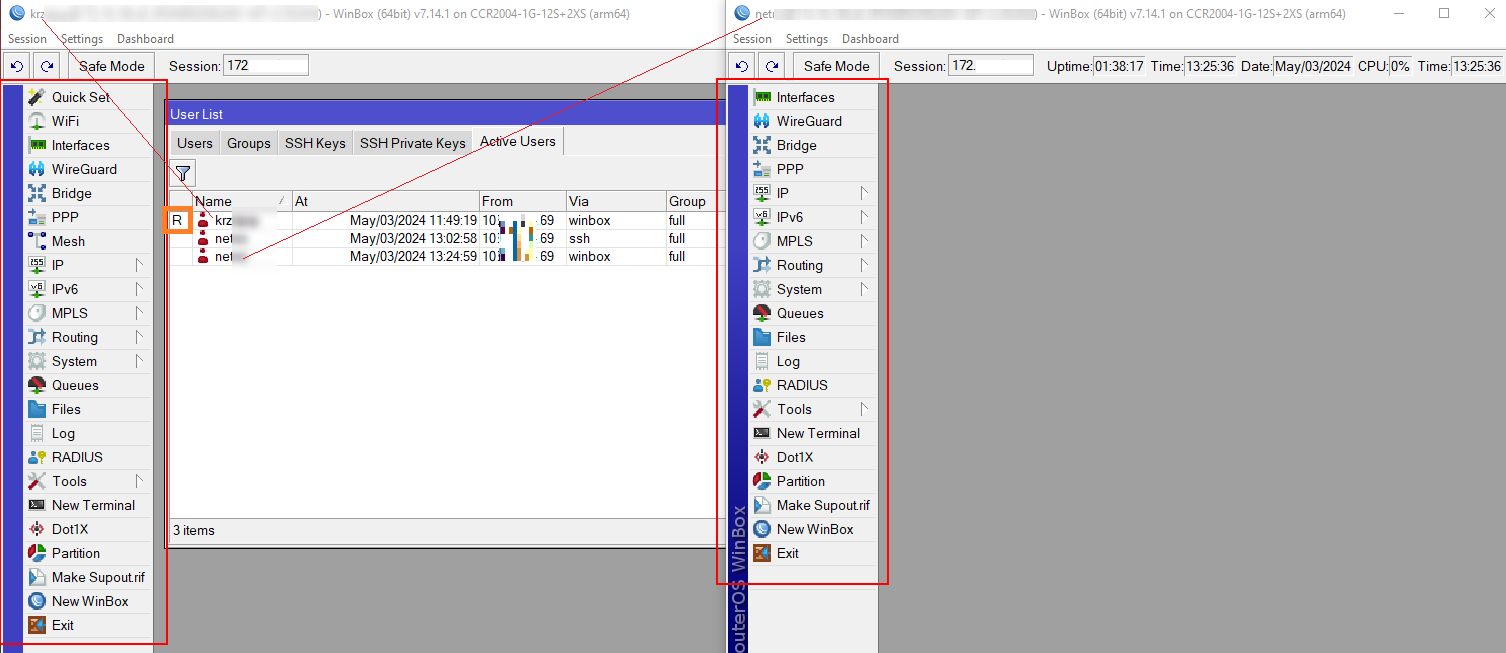Click New WinBox in right window
The image size is (1506, 653).
pos(813,529)
